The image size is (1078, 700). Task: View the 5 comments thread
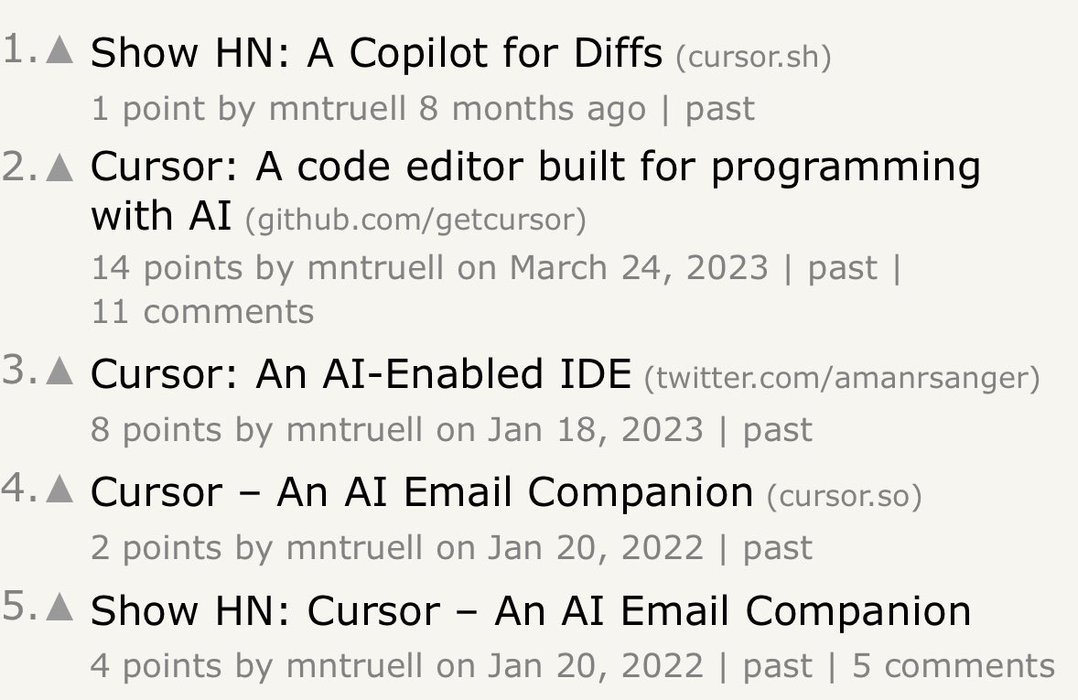[x=954, y=666]
